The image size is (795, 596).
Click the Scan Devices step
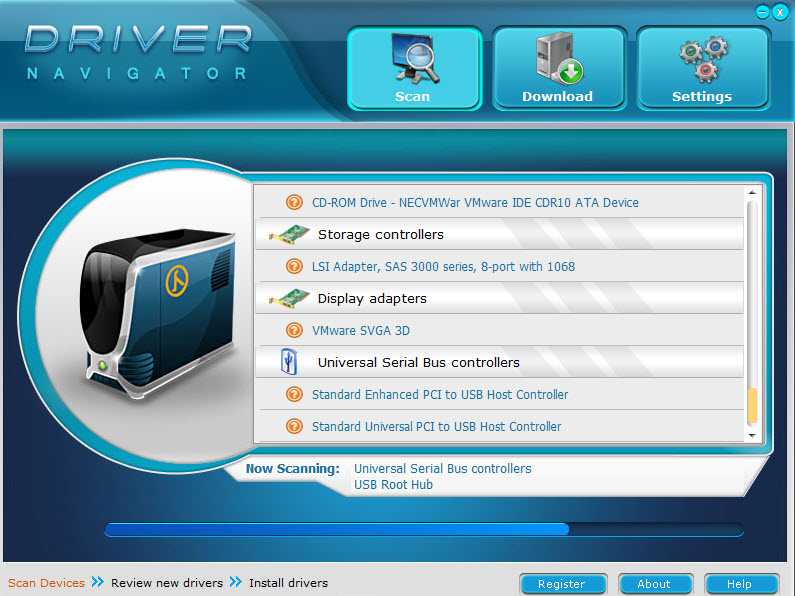[x=46, y=583]
